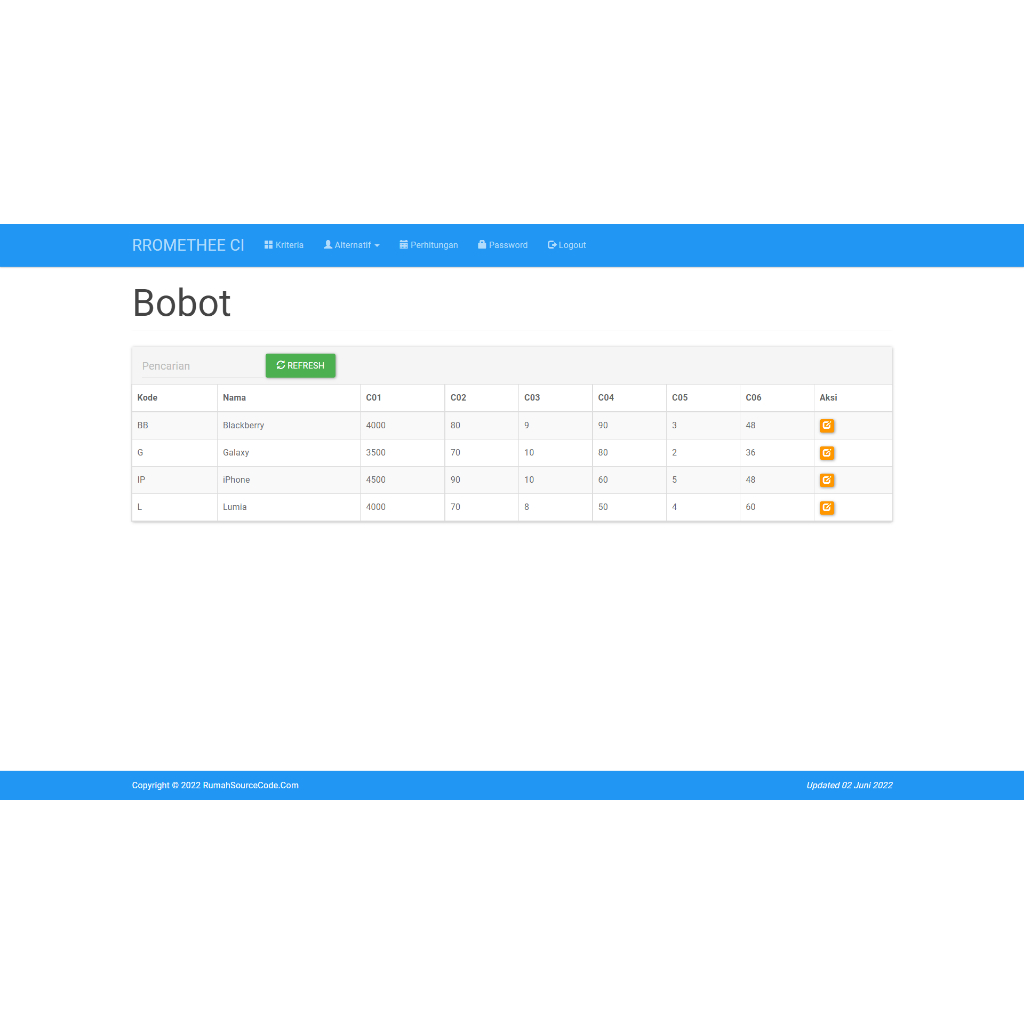The height and width of the screenshot is (1024, 1024).
Task: Click the edit icon for iPhone row
Action: [827, 480]
